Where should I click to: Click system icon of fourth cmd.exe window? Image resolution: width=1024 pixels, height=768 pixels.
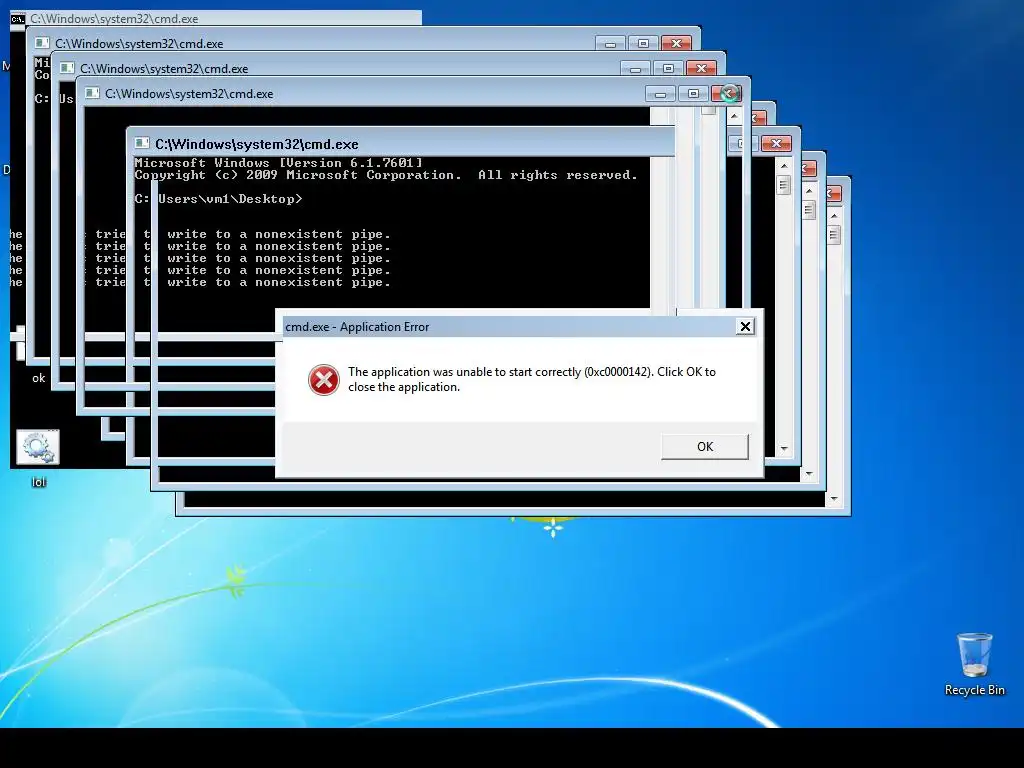tap(92, 93)
